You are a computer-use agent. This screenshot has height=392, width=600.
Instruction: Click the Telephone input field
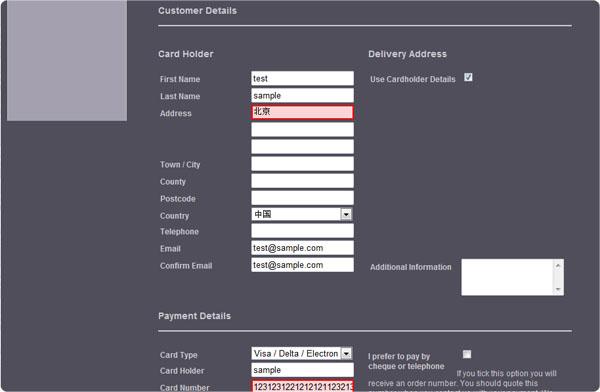click(x=302, y=231)
